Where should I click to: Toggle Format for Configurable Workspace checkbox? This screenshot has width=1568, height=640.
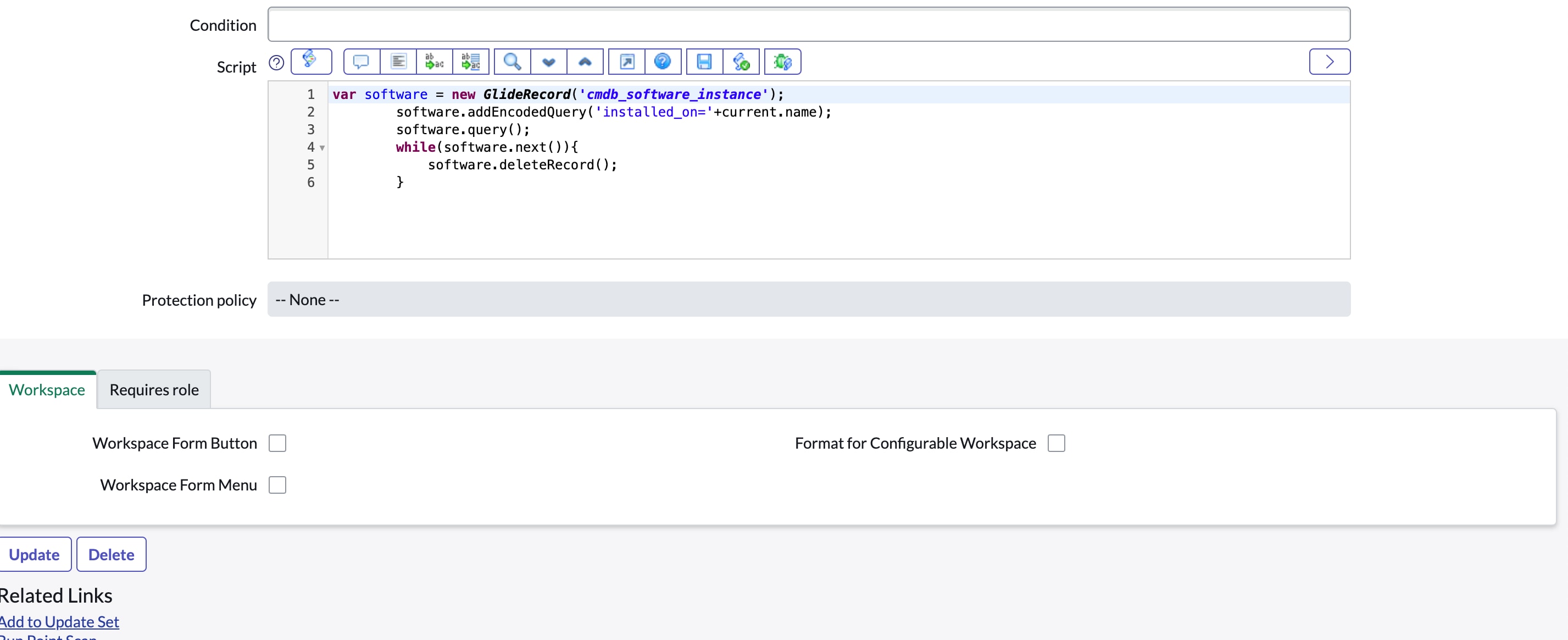pos(1056,443)
